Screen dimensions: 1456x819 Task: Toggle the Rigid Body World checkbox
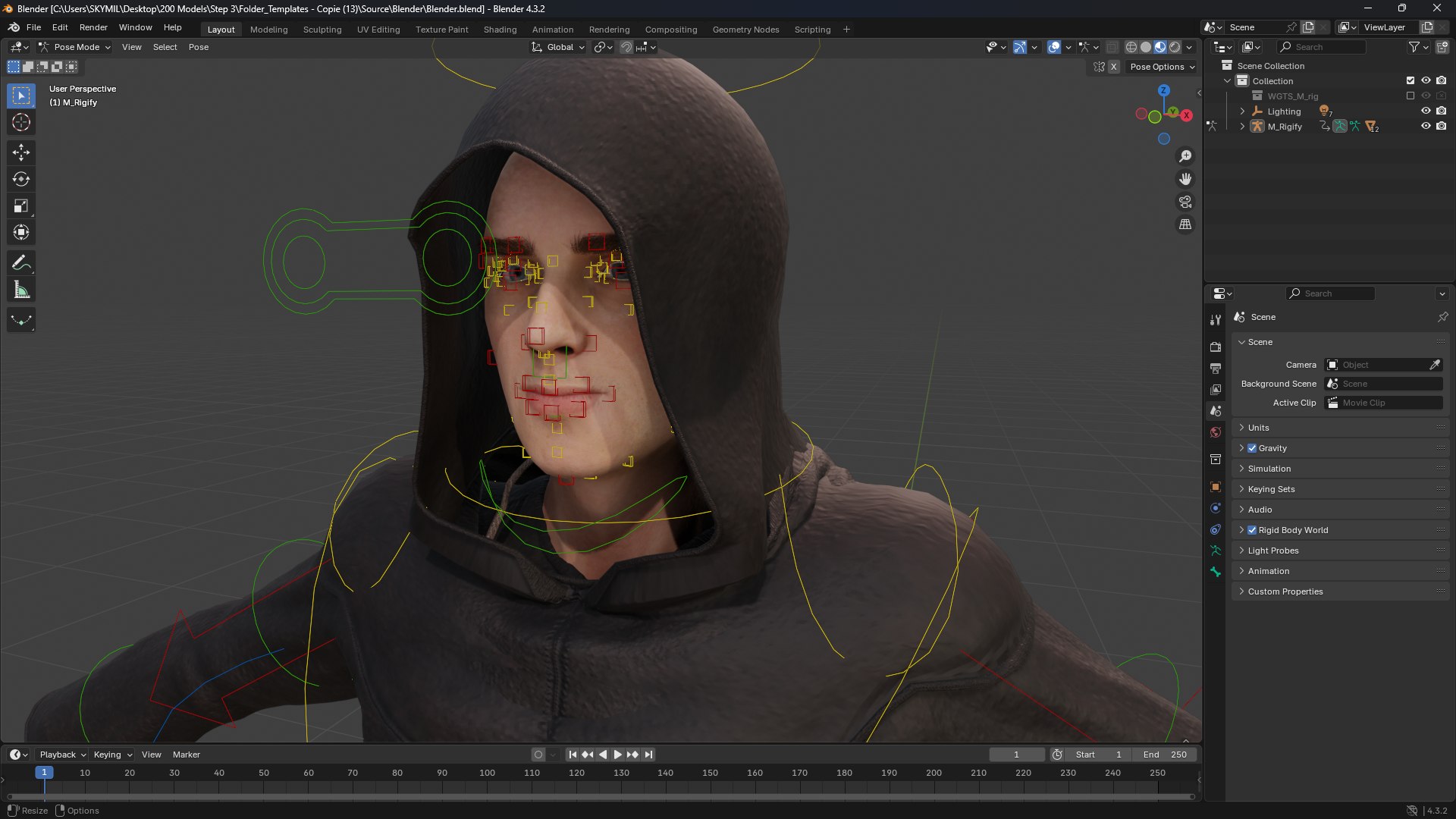coord(1252,530)
